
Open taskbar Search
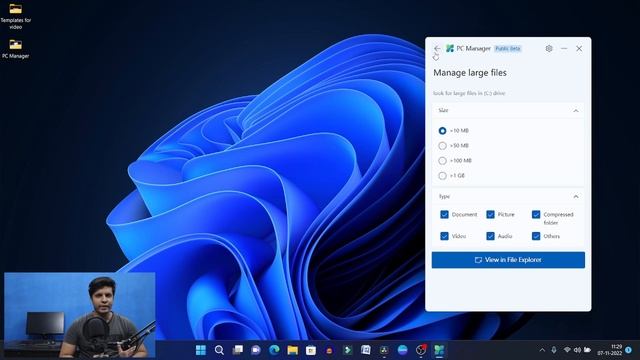pyautogui.click(x=219, y=350)
